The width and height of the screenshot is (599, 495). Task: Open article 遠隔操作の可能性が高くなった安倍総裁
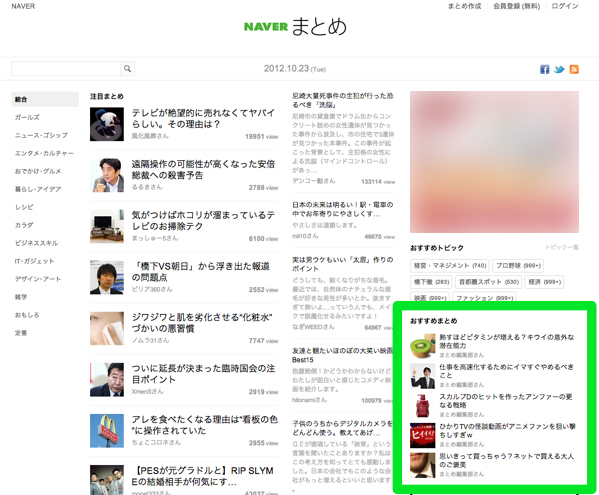point(203,170)
